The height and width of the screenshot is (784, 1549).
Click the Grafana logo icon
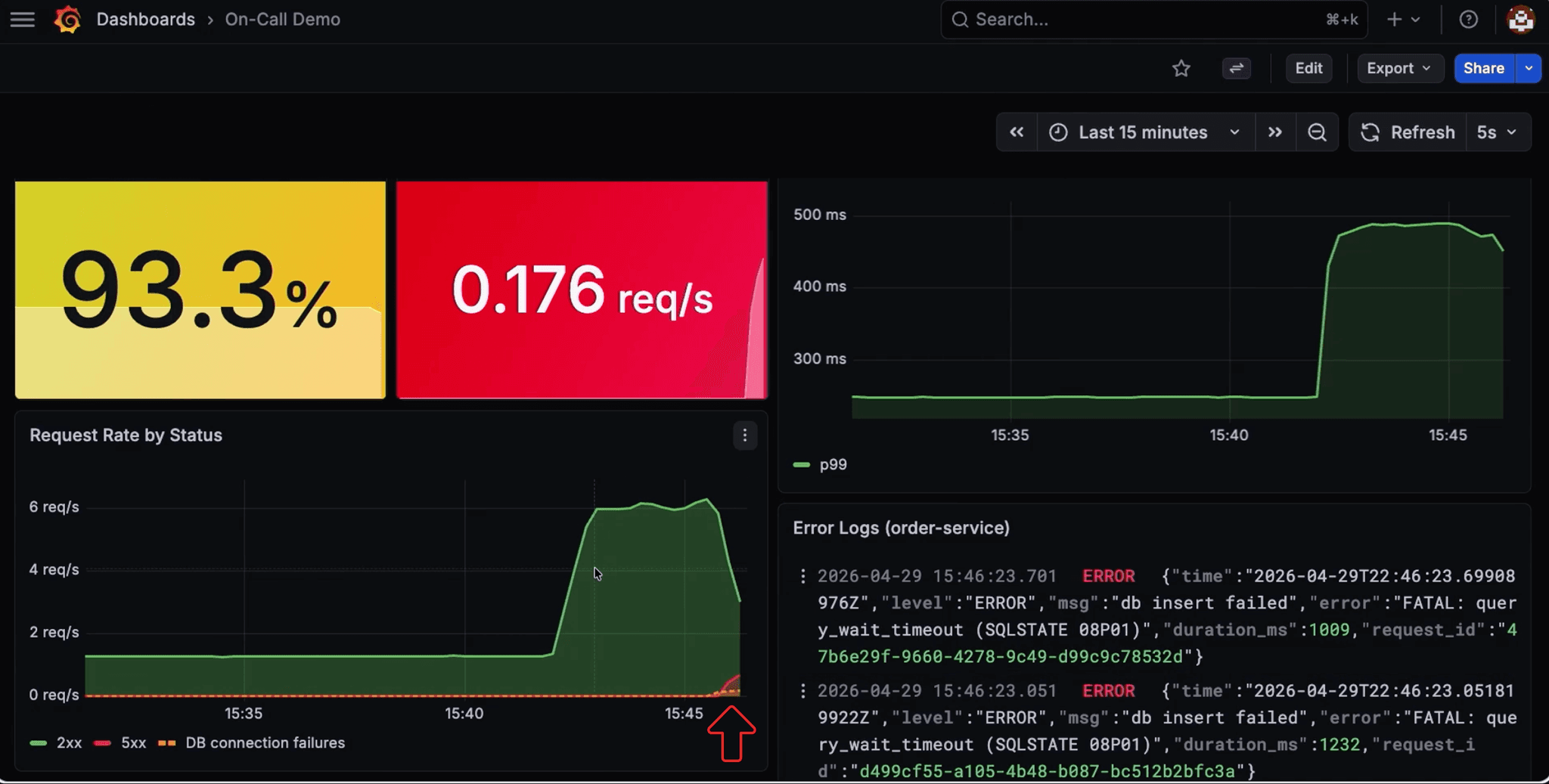[67, 20]
